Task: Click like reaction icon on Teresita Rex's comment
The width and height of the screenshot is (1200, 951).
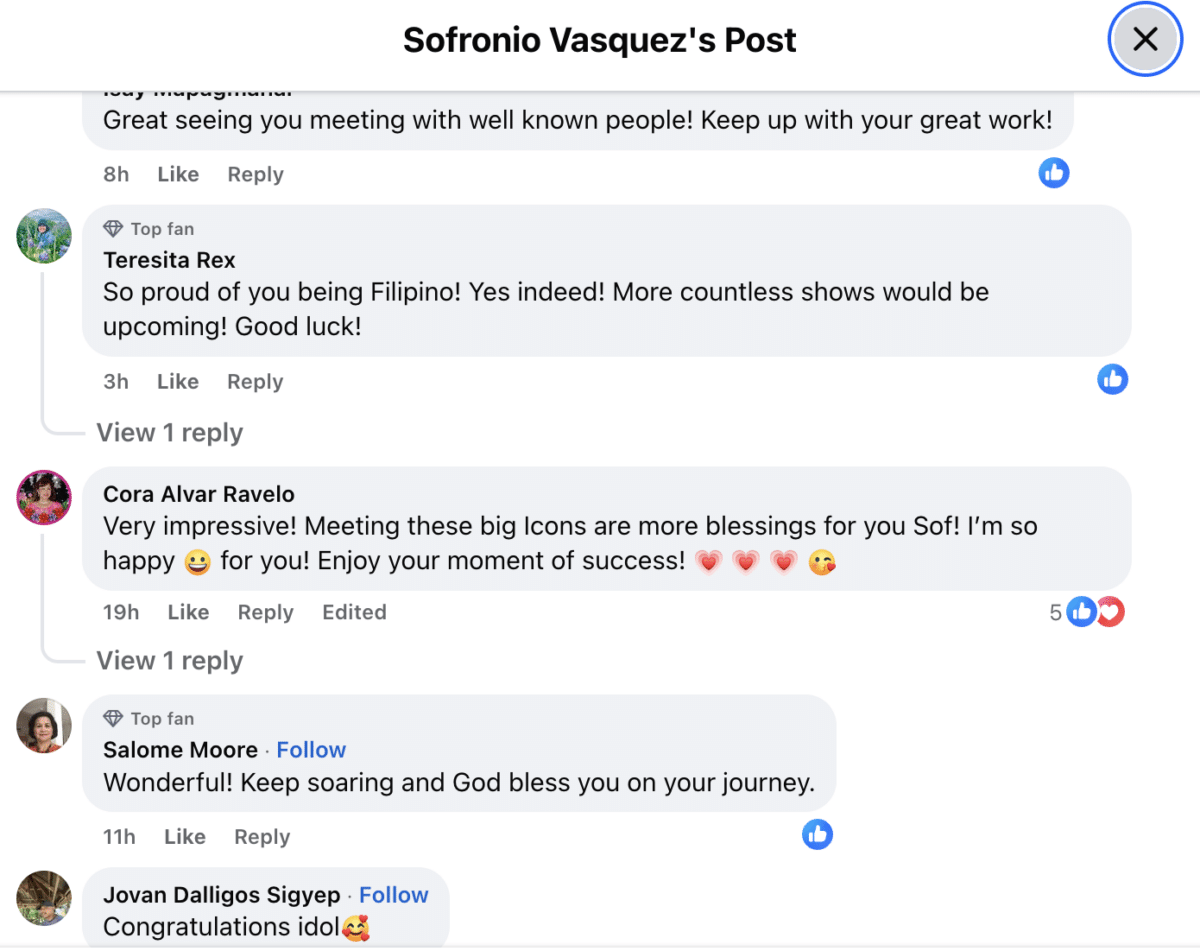Action: 1112,379
